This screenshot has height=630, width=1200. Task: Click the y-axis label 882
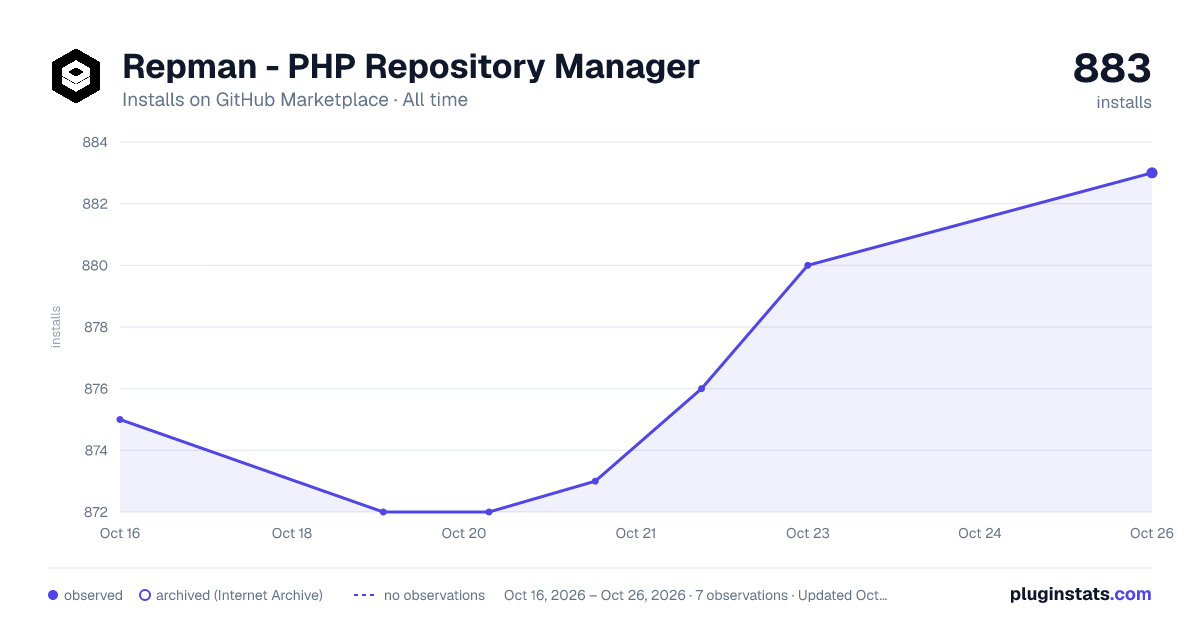[94, 204]
